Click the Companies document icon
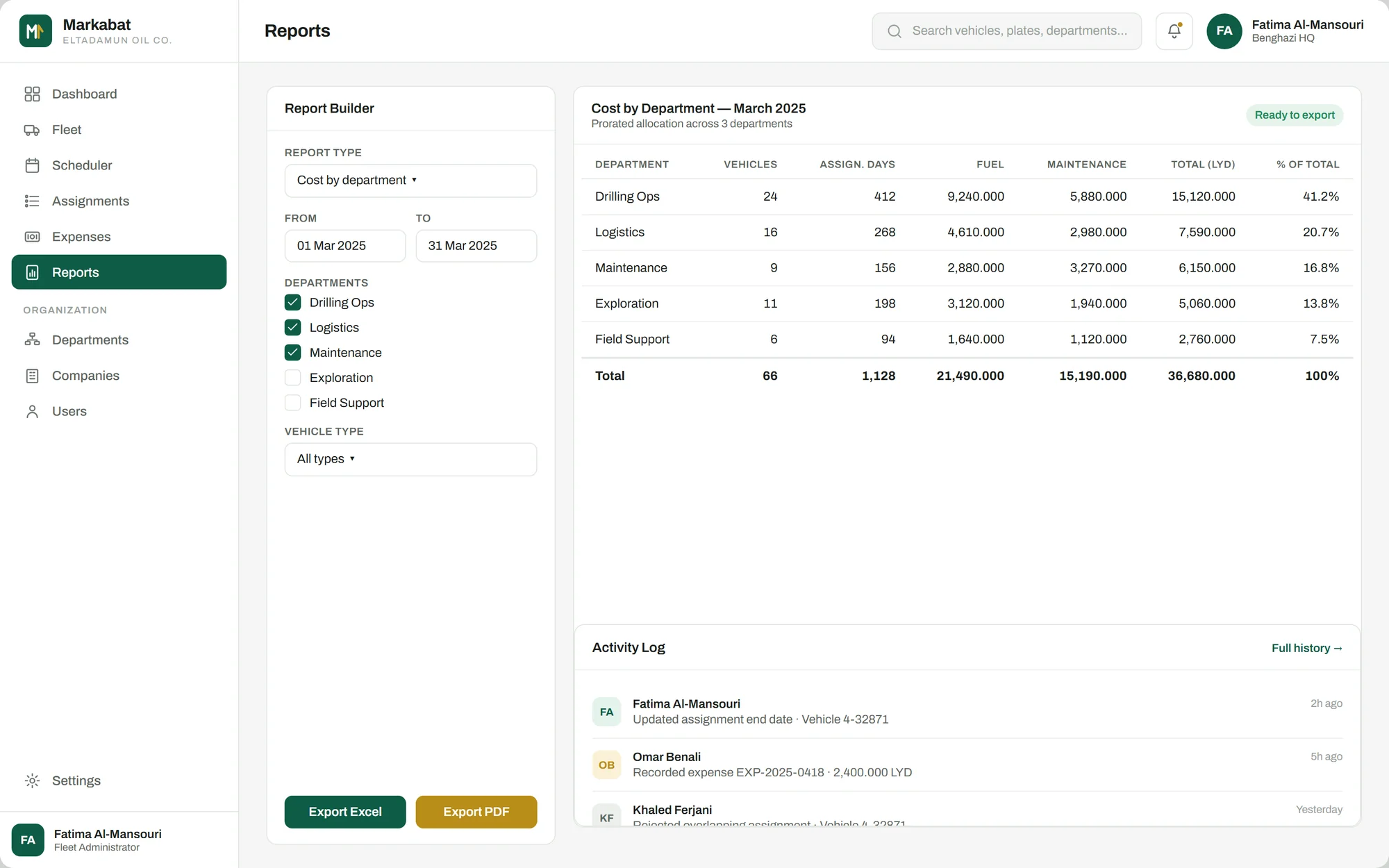 point(32,376)
